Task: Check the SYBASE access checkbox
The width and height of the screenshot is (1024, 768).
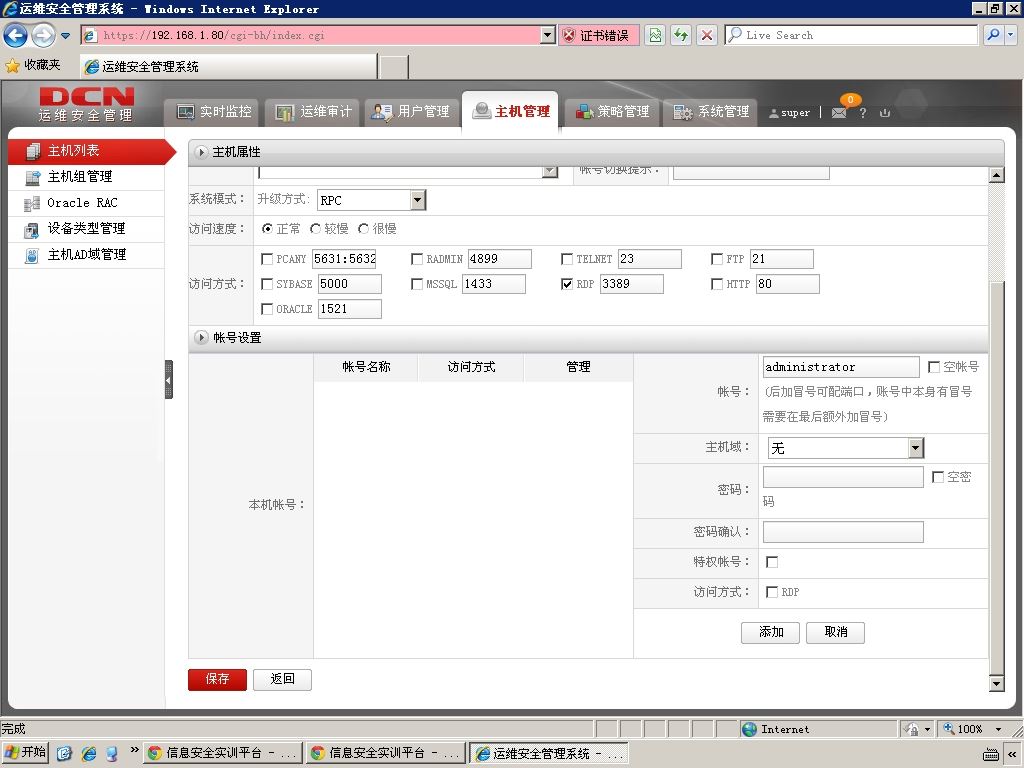Action: tap(266, 284)
